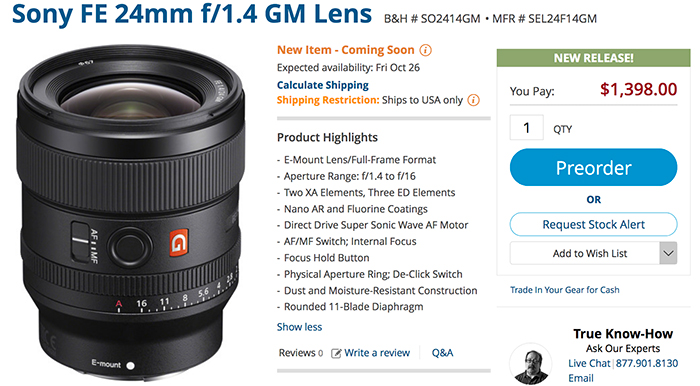Viewport: 700px width, 386px height.
Task: Open the Add to Wish List dropdown arrow
Action: click(668, 253)
